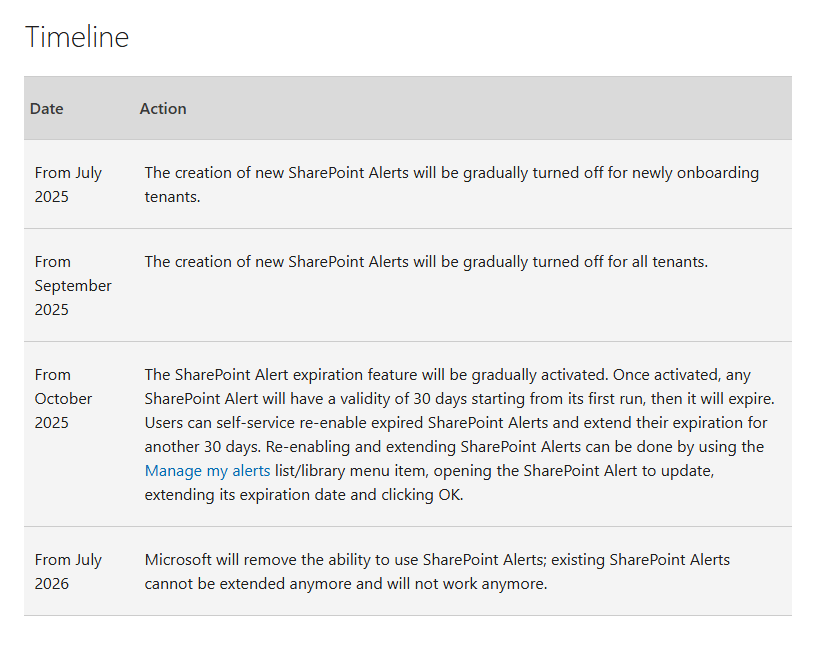Select the From July 2025 date cell
This screenshot has width=816, height=659.
point(68,185)
